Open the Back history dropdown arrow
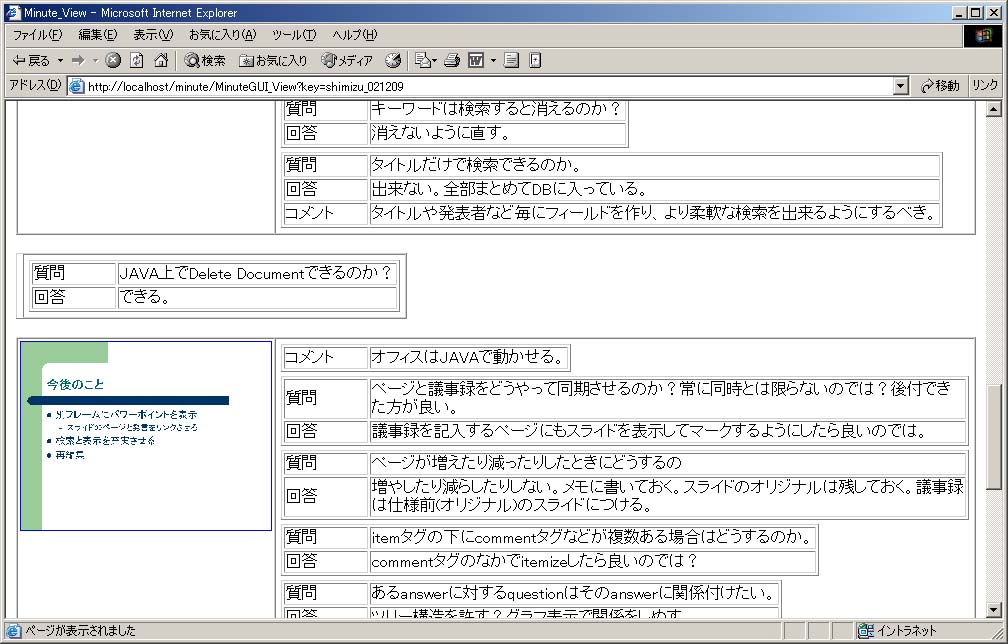 pyautogui.click(x=60, y=60)
